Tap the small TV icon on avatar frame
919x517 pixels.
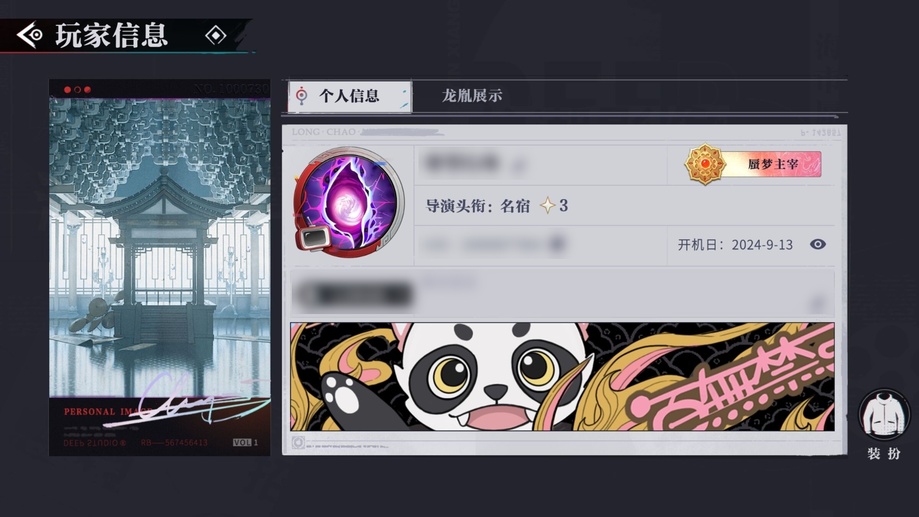coord(314,237)
